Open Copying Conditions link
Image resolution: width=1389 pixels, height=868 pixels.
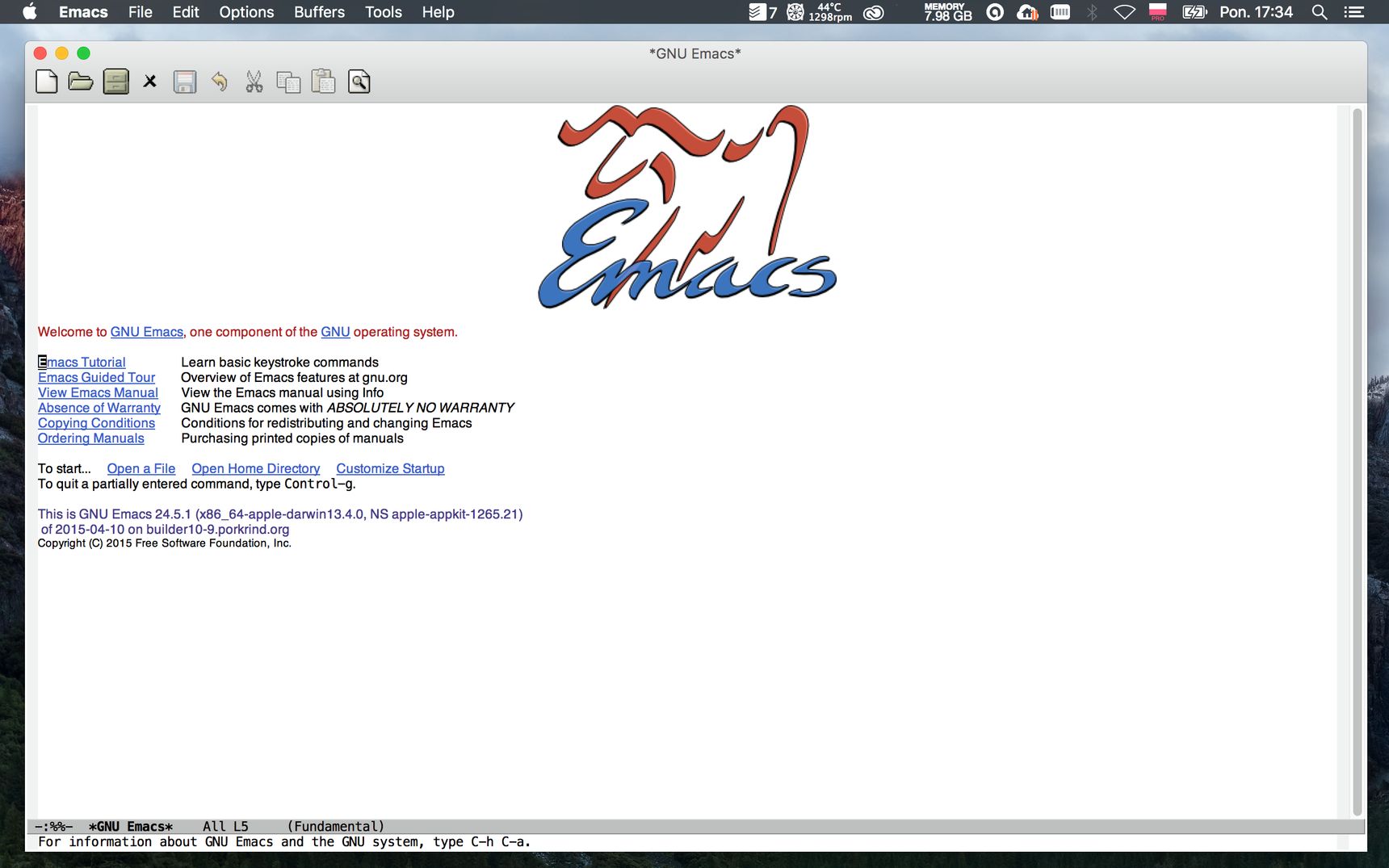coord(96,423)
